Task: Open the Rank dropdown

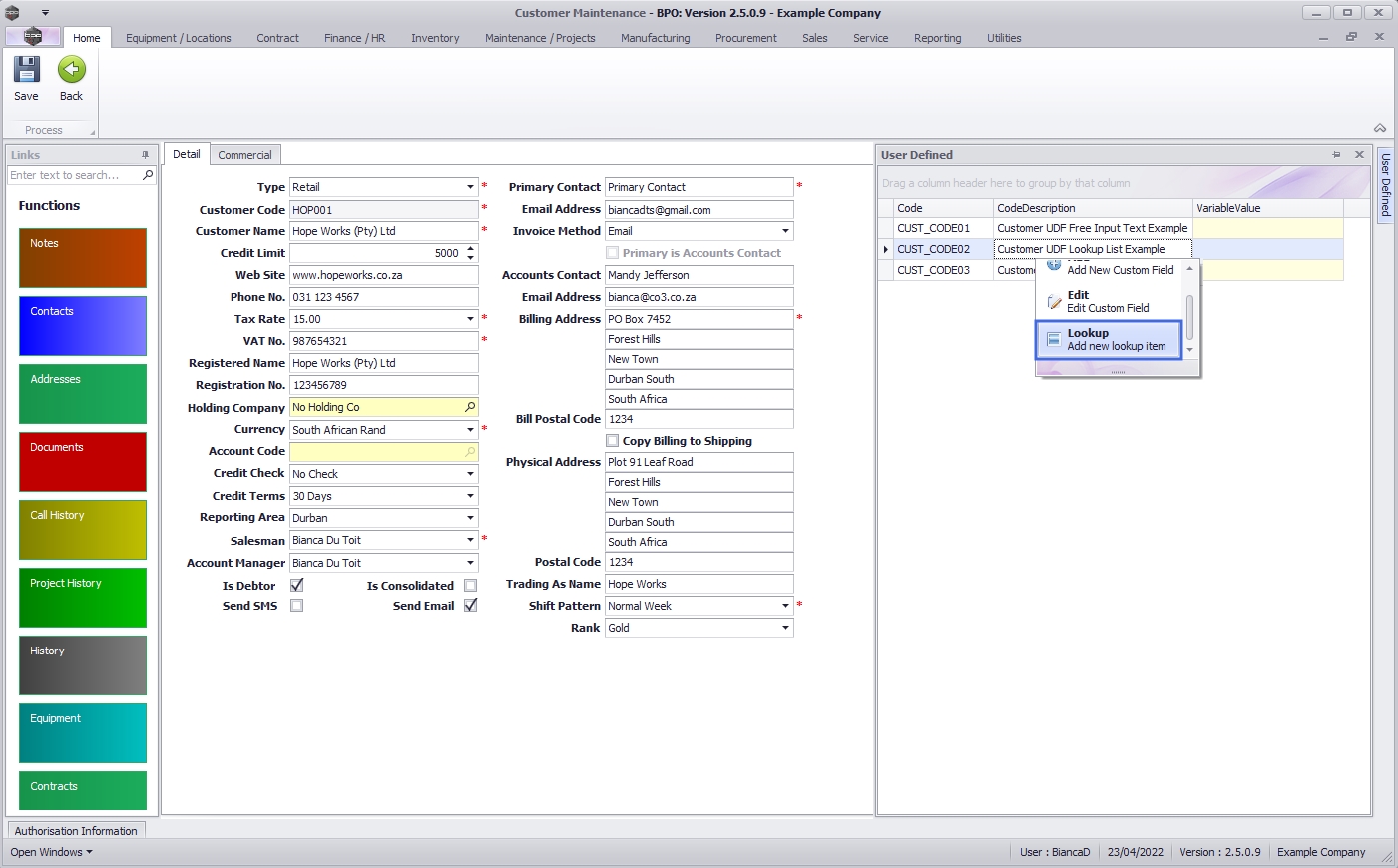Action: (785, 628)
